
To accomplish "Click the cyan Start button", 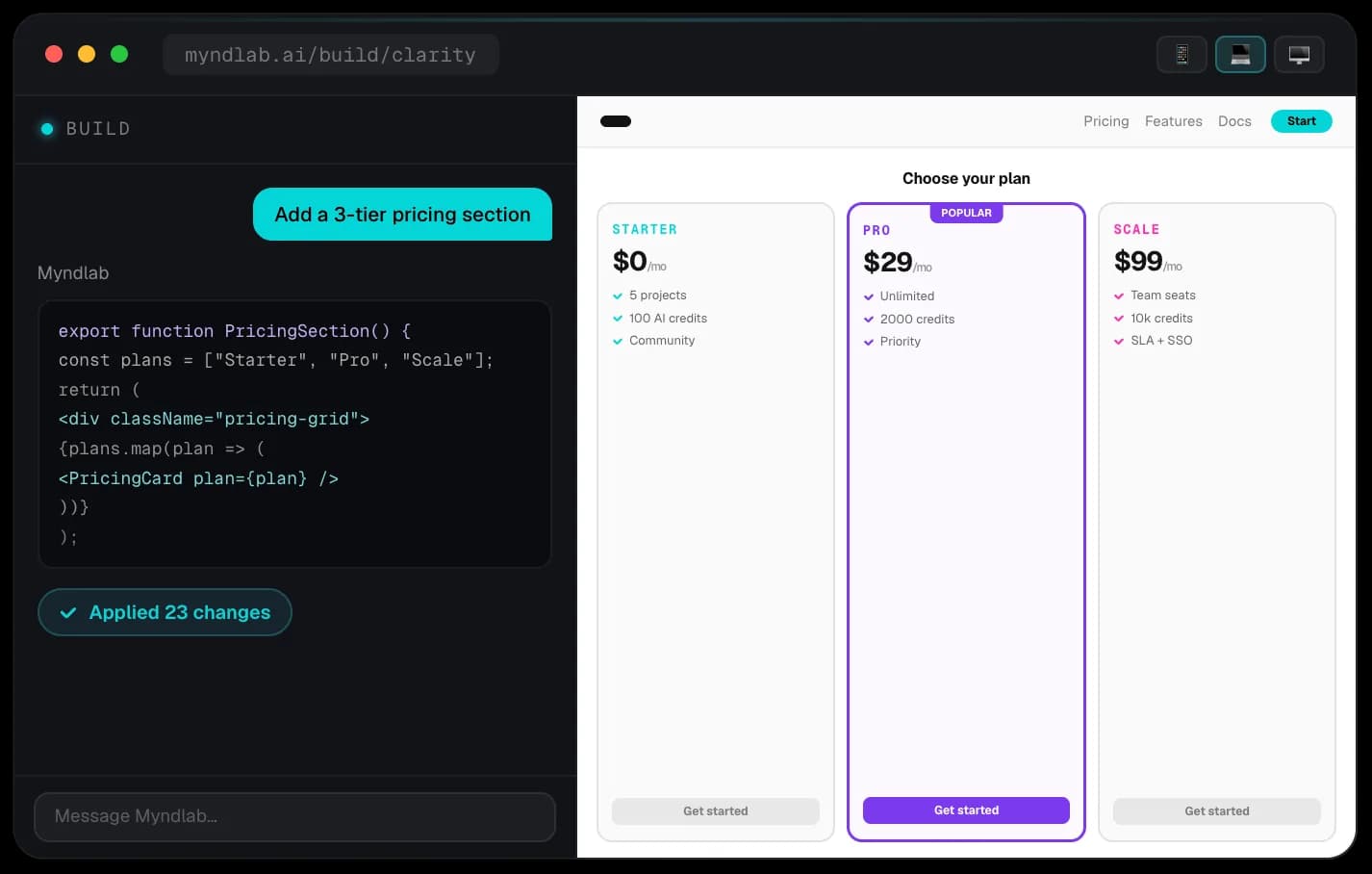I will (x=1301, y=121).
